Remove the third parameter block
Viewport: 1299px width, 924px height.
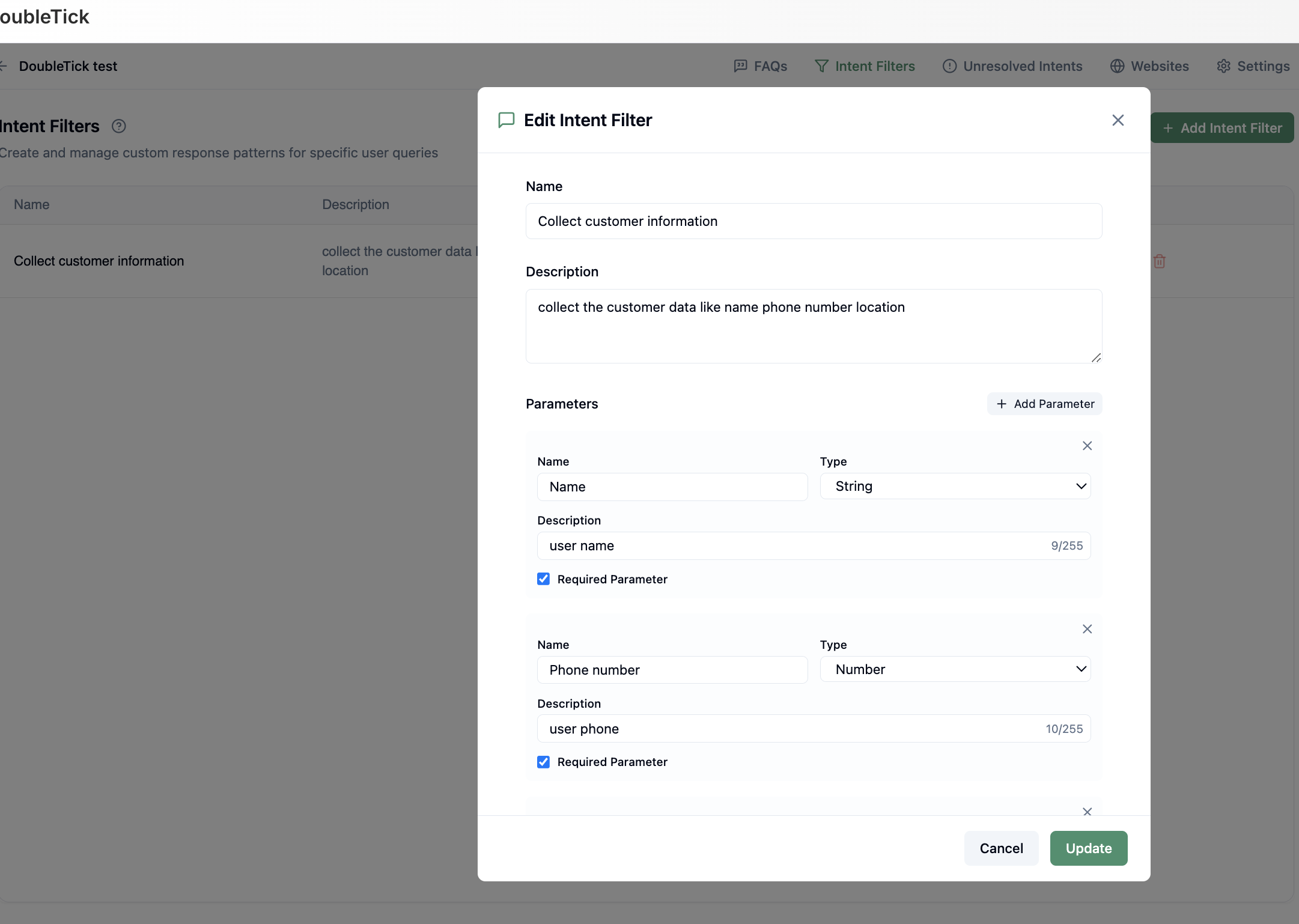(1087, 812)
